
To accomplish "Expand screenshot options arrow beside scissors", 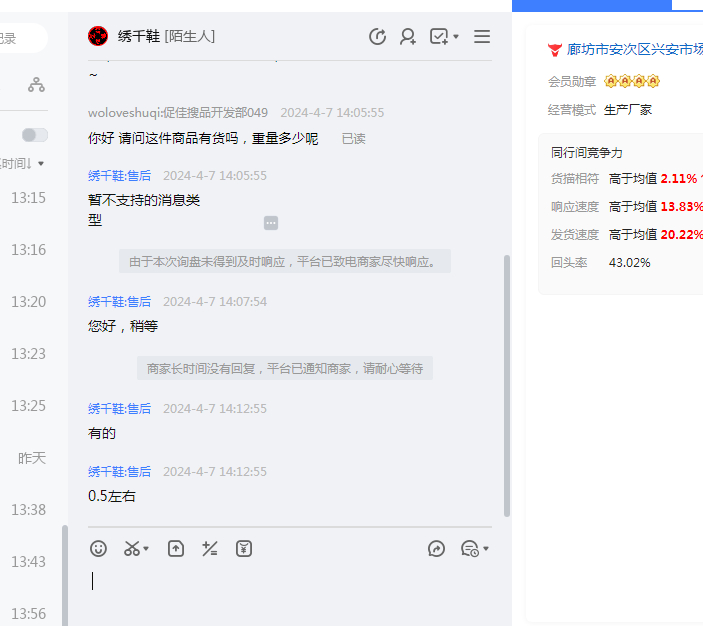I will 146,548.
